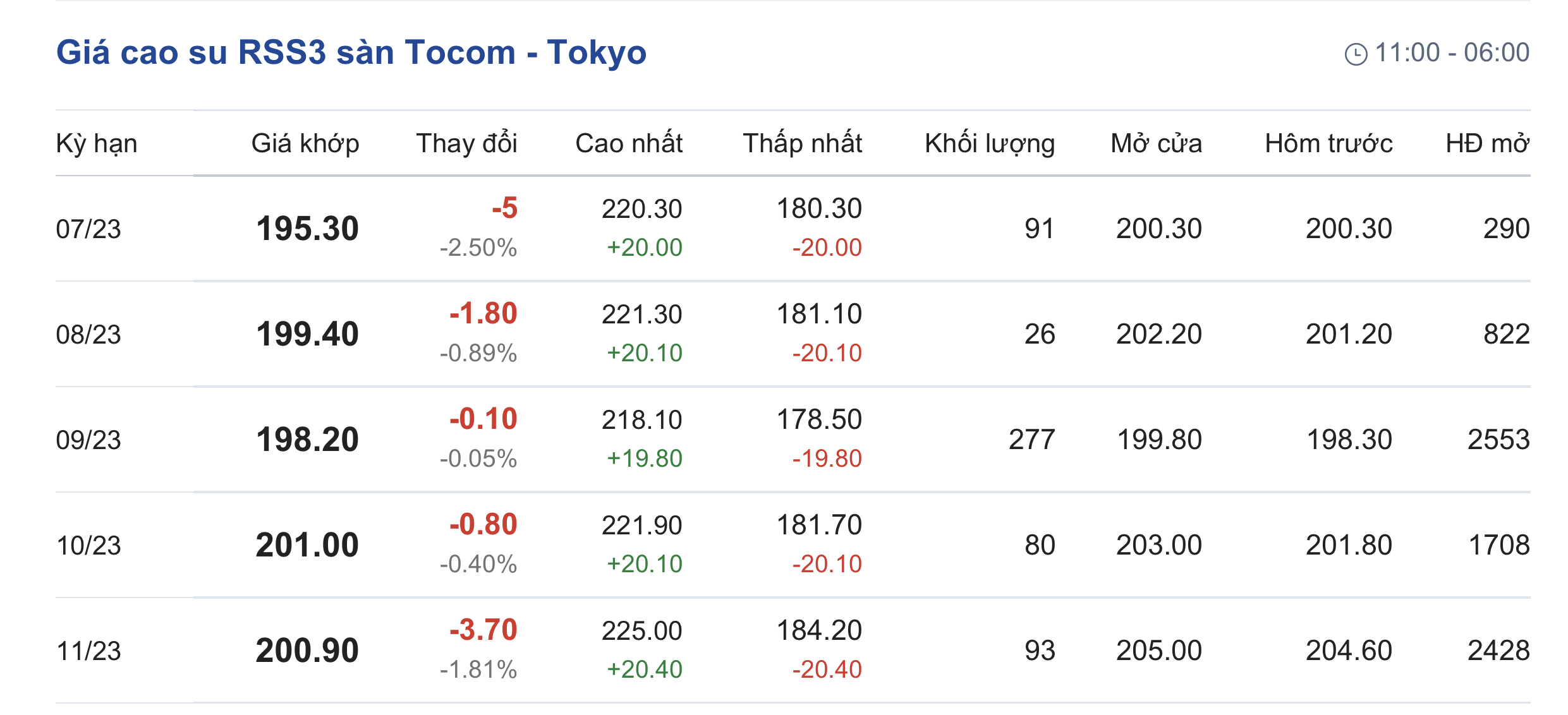Select the Kỳ hạn column header
This screenshot has height=715, width=1568.
pyautogui.click(x=97, y=143)
